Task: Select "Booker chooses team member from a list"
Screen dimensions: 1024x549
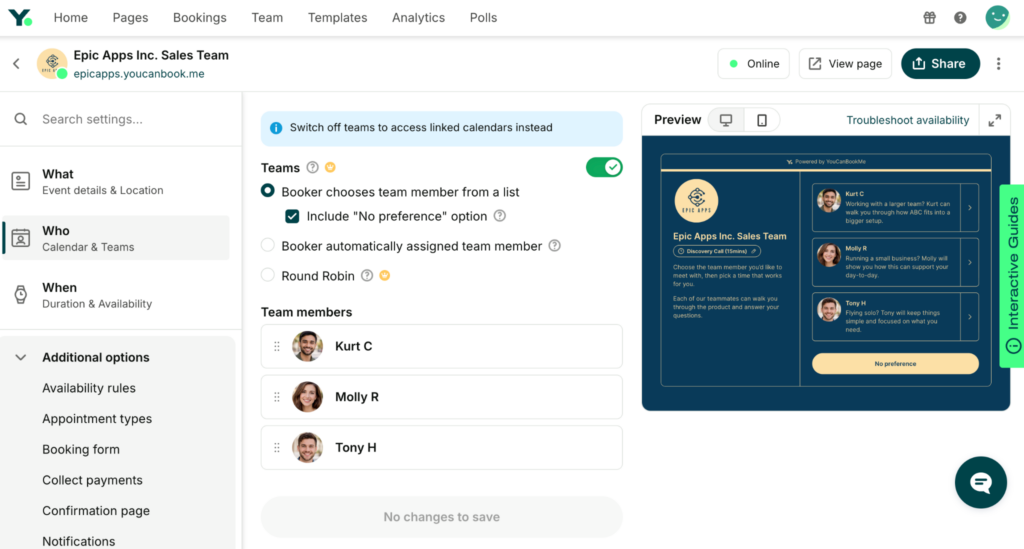Action: click(x=268, y=191)
